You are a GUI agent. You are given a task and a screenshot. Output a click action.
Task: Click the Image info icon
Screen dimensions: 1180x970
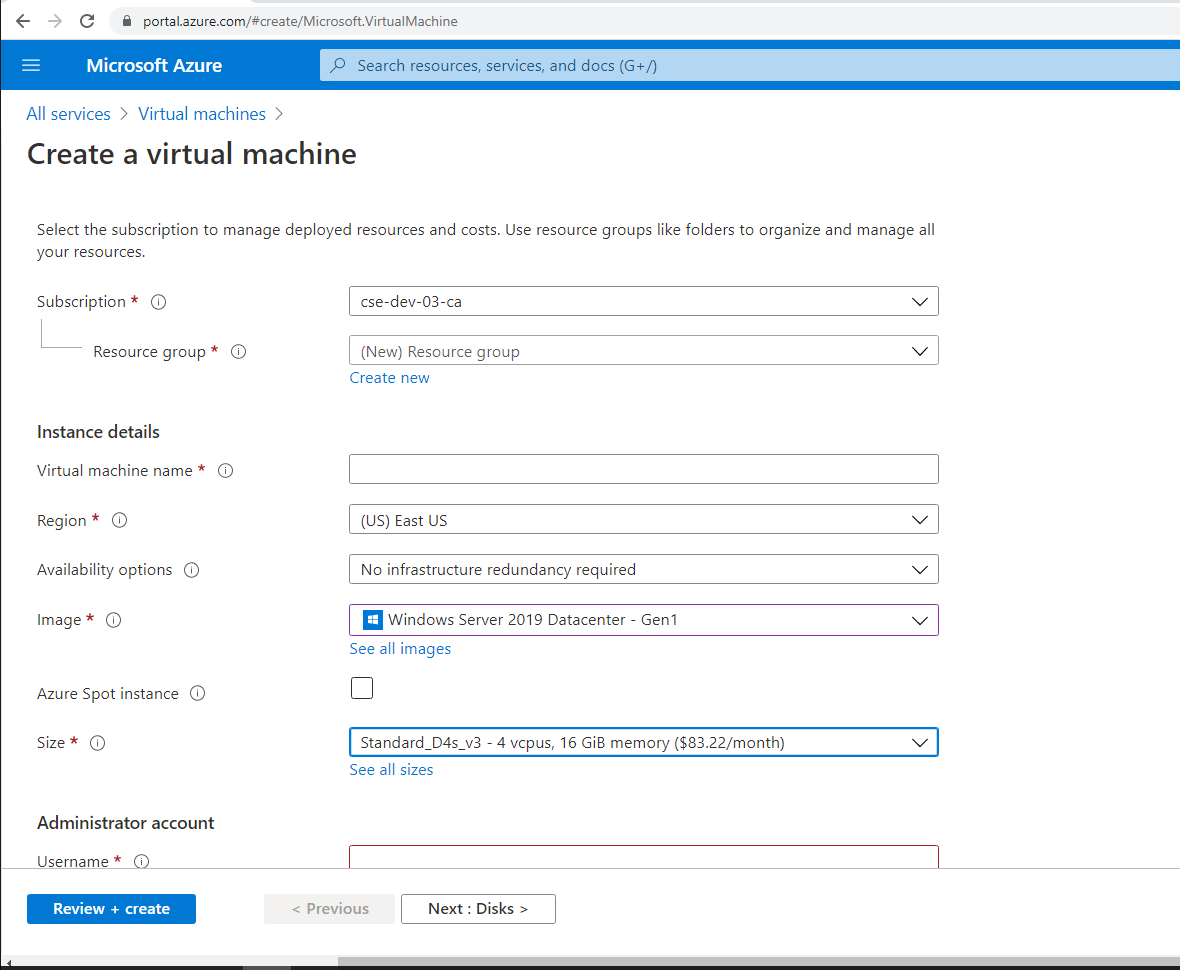point(113,619)
